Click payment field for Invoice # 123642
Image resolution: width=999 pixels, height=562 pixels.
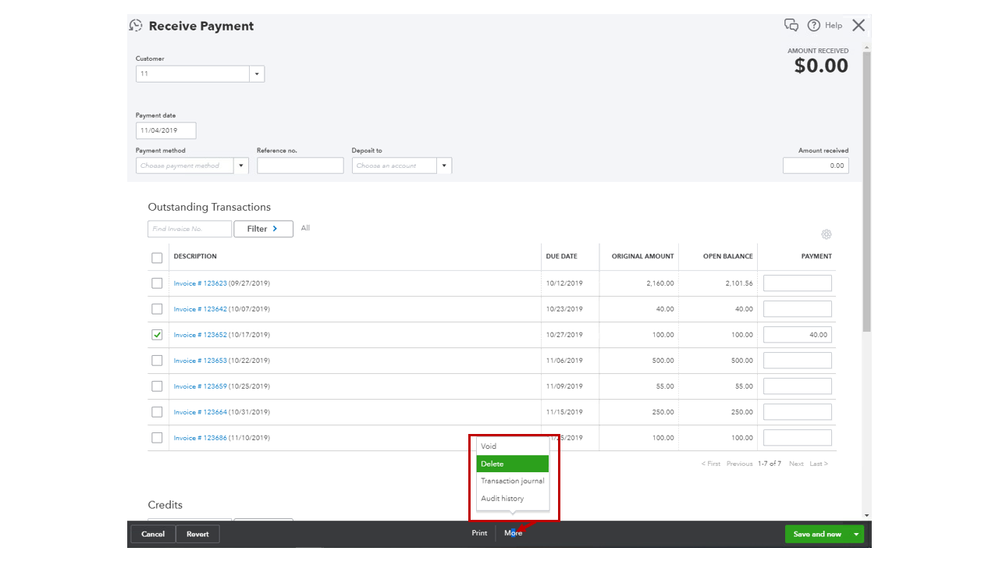click(797, 309)
